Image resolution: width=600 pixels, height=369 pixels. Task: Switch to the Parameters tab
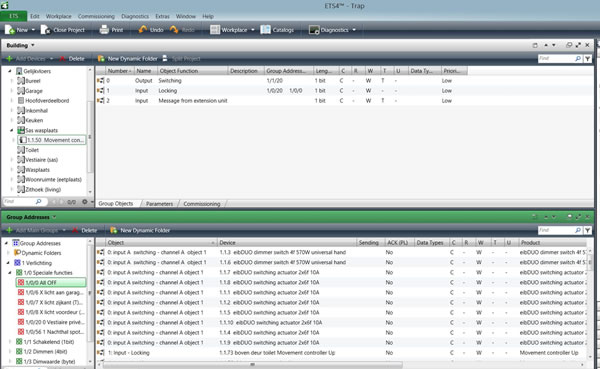click(159, 204)
